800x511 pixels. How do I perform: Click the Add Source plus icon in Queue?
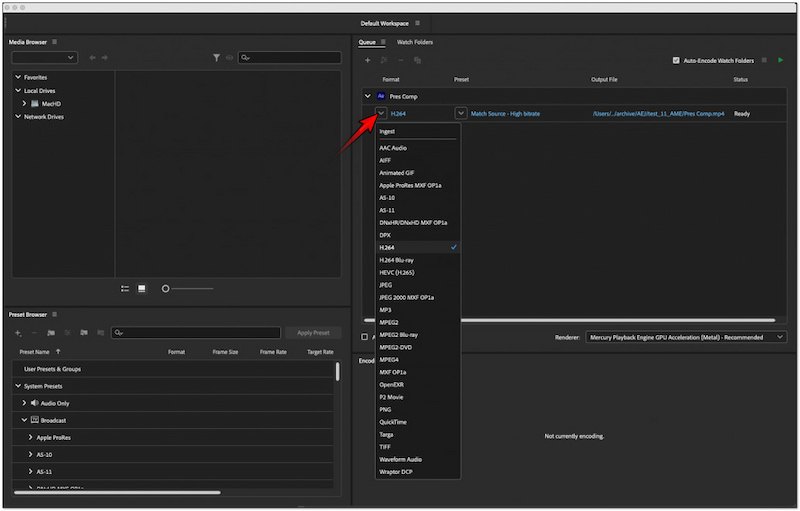coord(367,61)
